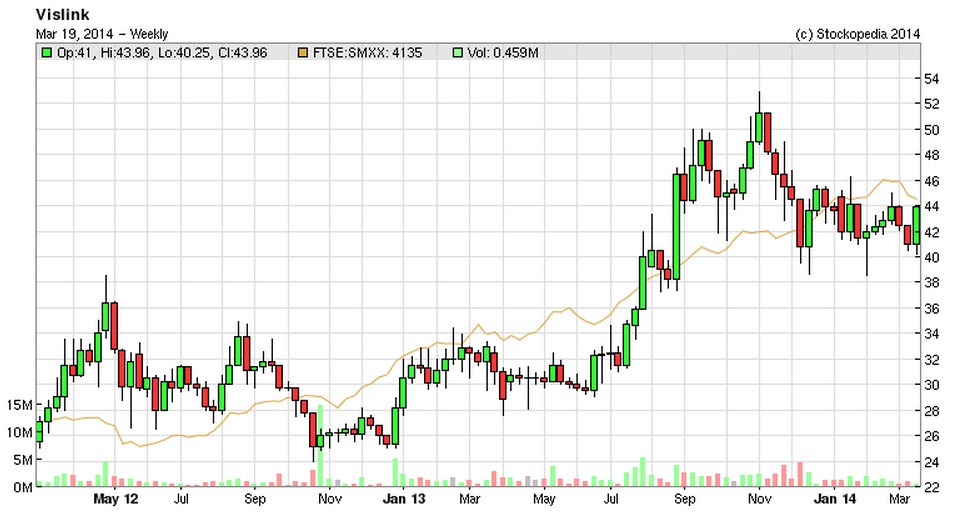Click the 'Vol: 0.459M' legend label
This screenshot has width=960, height=524.
[x=503, y=53]
